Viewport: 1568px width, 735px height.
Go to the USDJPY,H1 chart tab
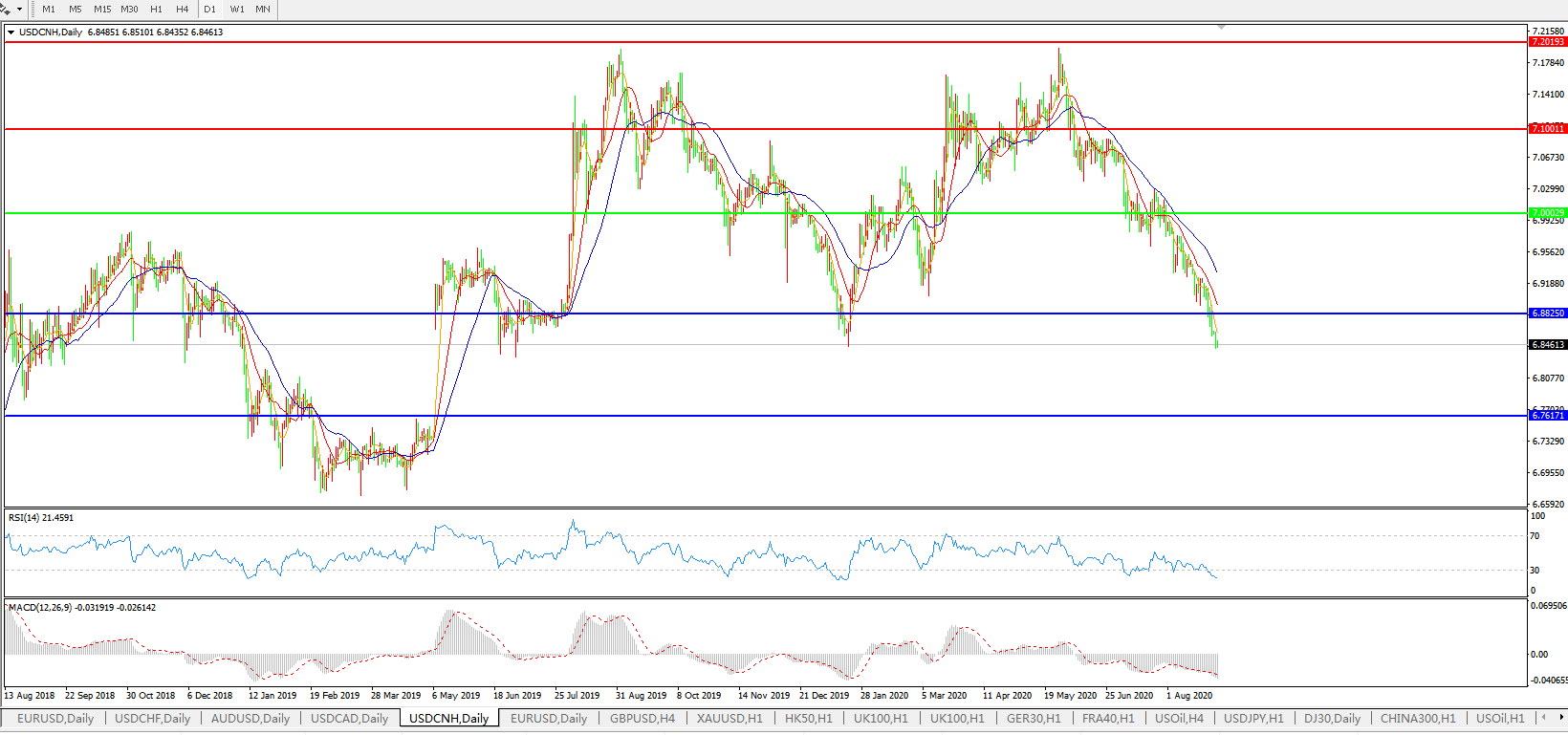(x=1253, y=719)
